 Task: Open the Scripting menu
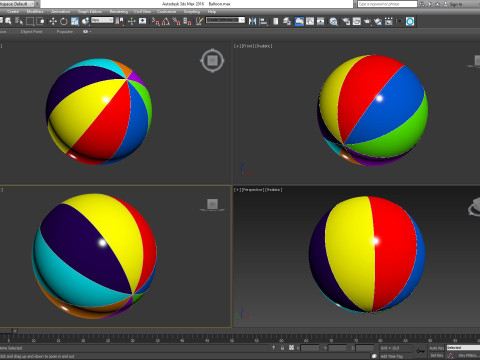point(192,12)
